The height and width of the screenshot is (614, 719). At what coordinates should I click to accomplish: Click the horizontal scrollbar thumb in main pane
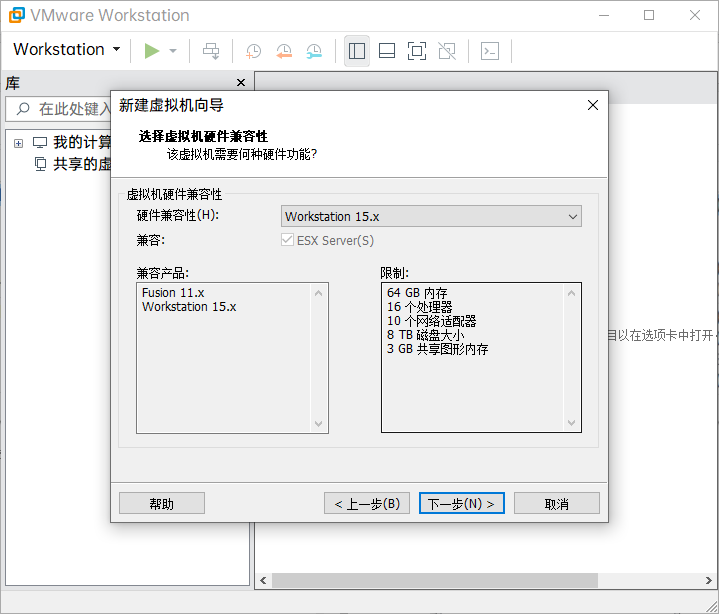tap(435, 581)
